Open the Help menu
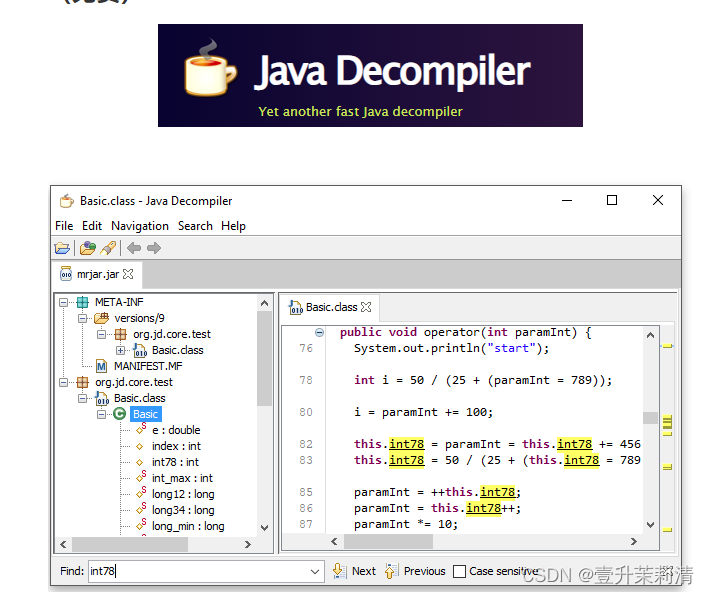709x594 pixels. click(233, 226)
